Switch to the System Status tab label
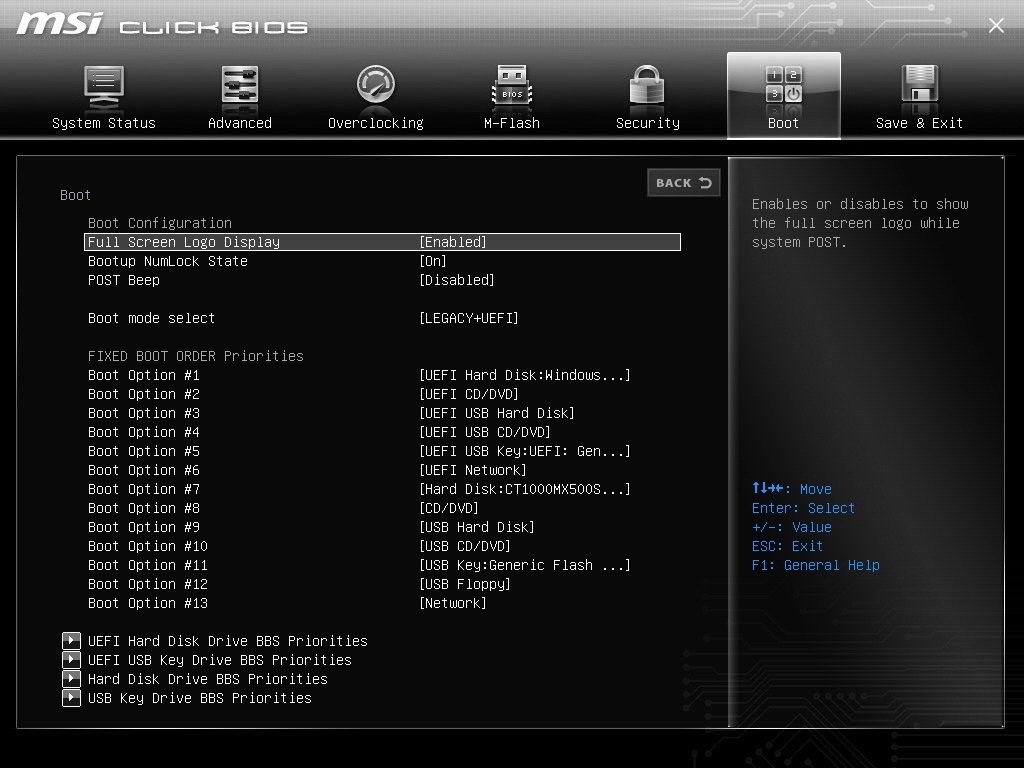Image resolution: width=1024 pixels, height=768 pixels. (x=104, y=123)
